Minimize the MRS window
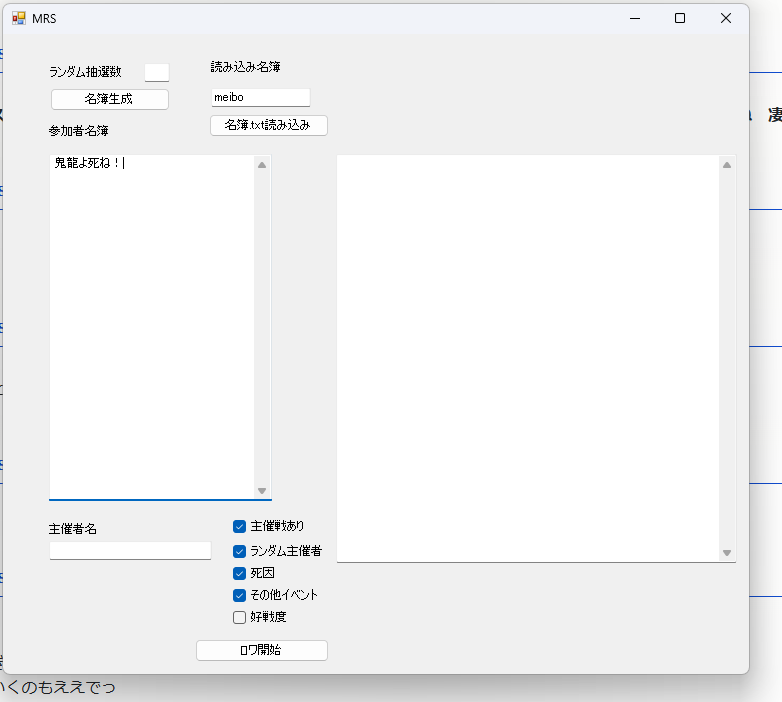 634,18
